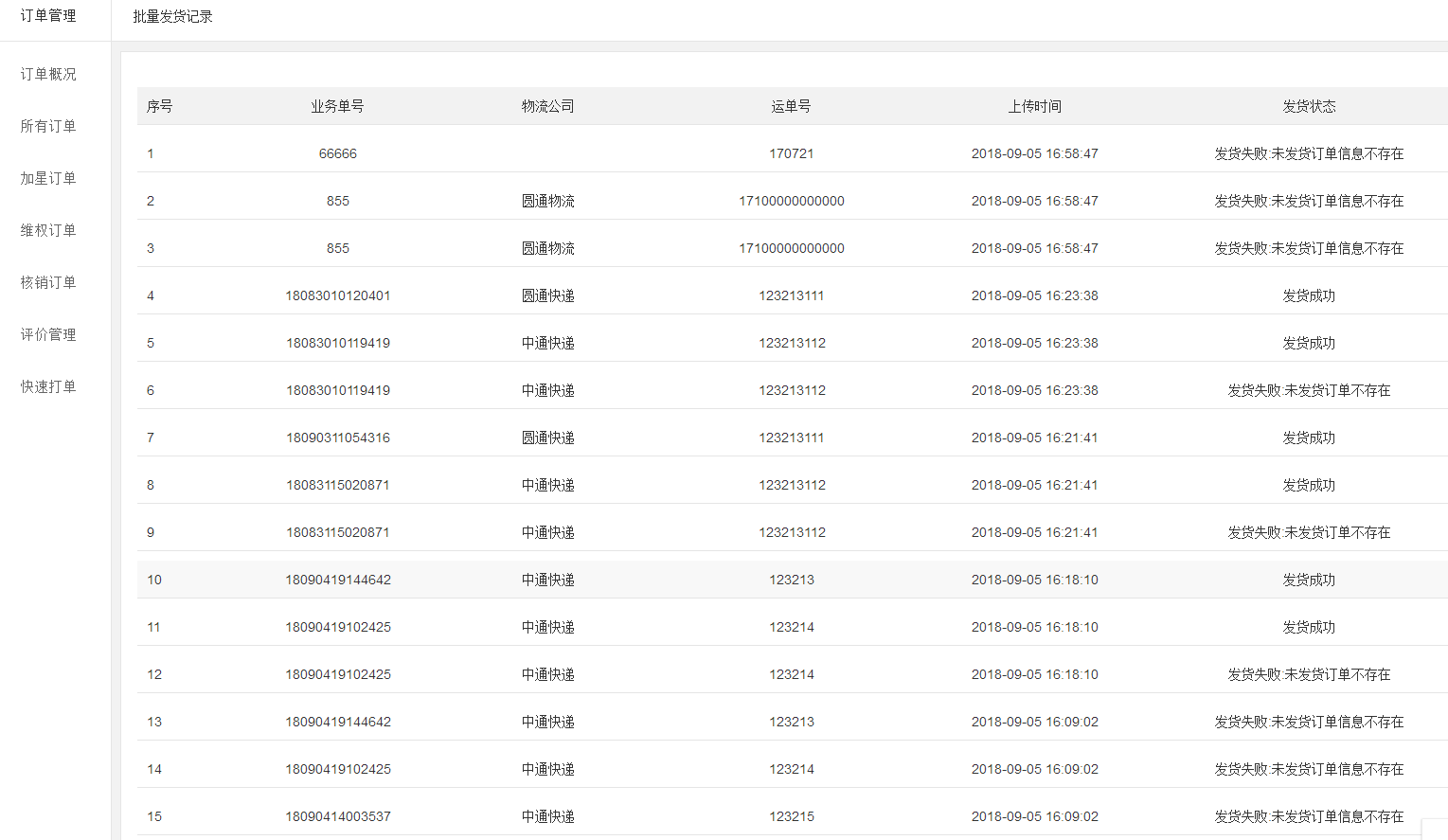Click the 物流公司 column header

(x=547, y=106)
